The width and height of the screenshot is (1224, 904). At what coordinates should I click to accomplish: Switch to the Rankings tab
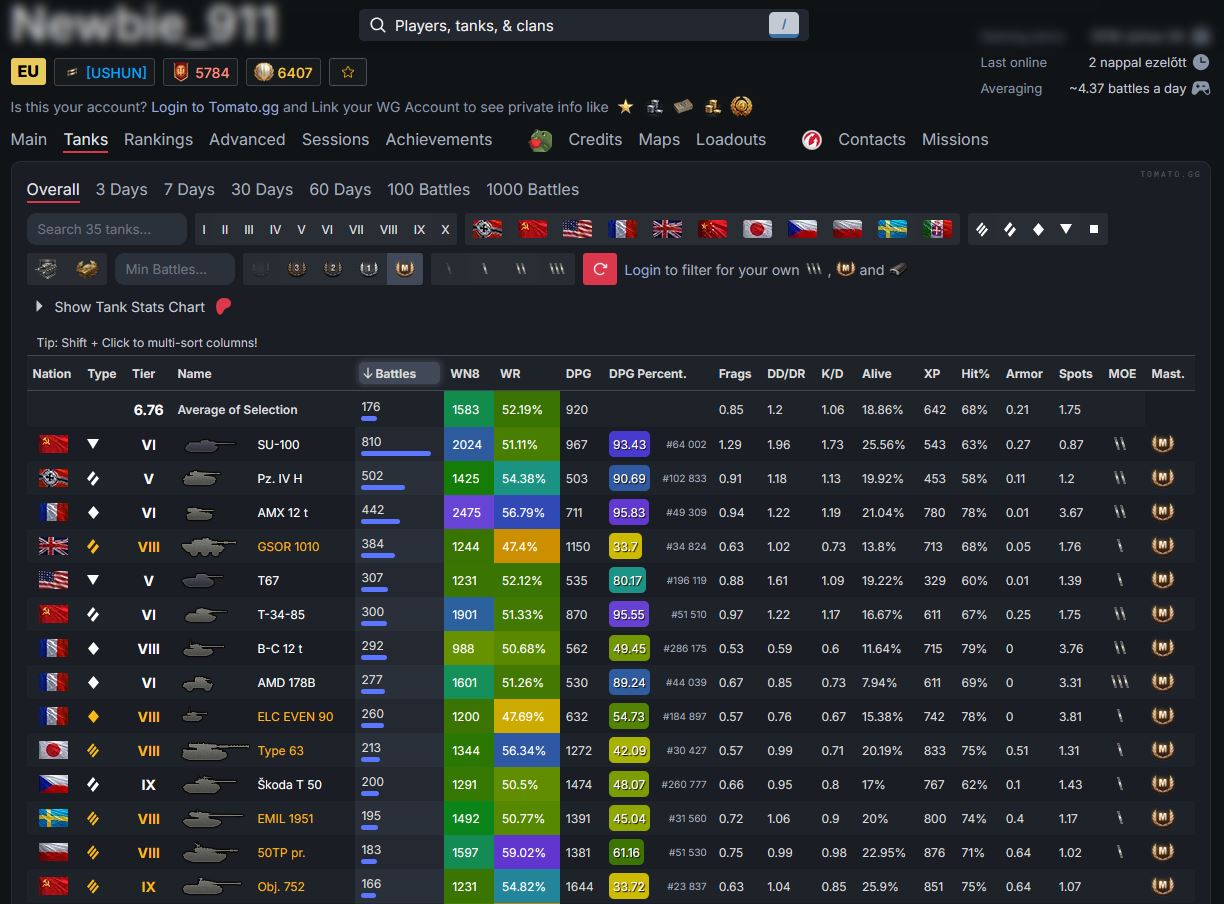(158, 140)
